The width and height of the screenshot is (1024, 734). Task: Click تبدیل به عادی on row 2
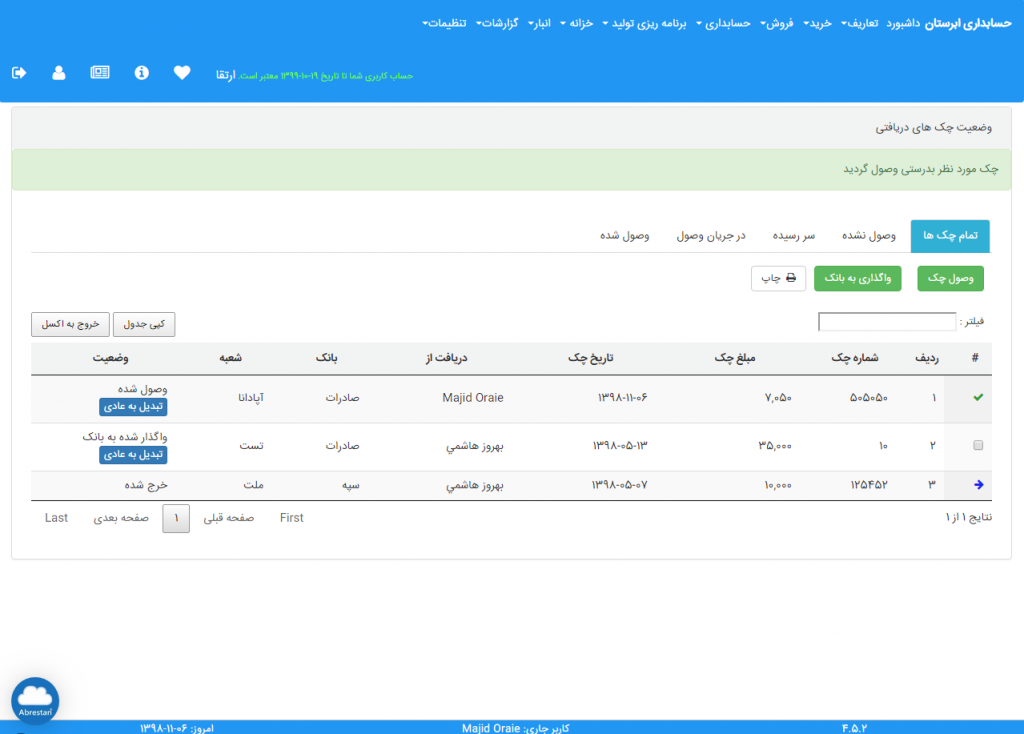click(x=133, y=455)
